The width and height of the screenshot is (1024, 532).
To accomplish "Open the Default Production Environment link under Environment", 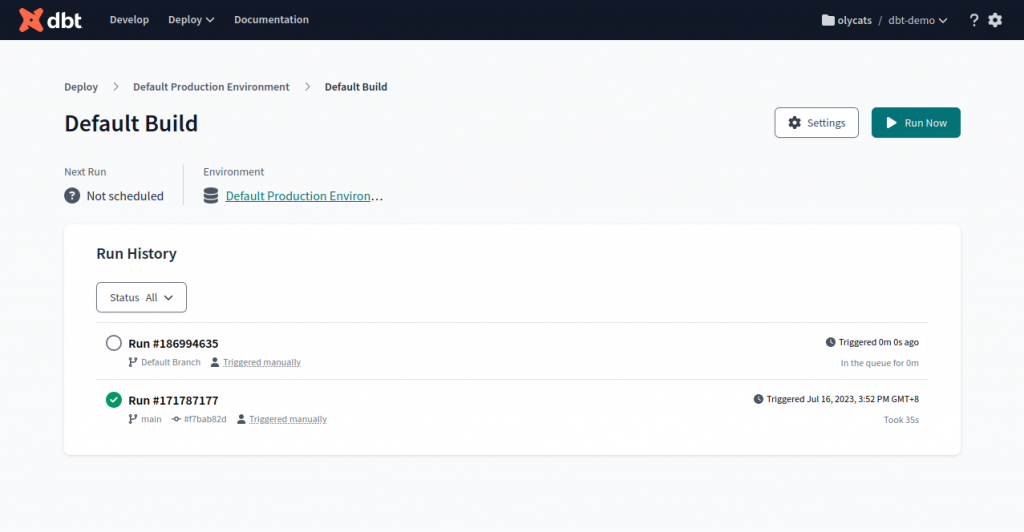I will pyautogui.click(x=304, y=196).
